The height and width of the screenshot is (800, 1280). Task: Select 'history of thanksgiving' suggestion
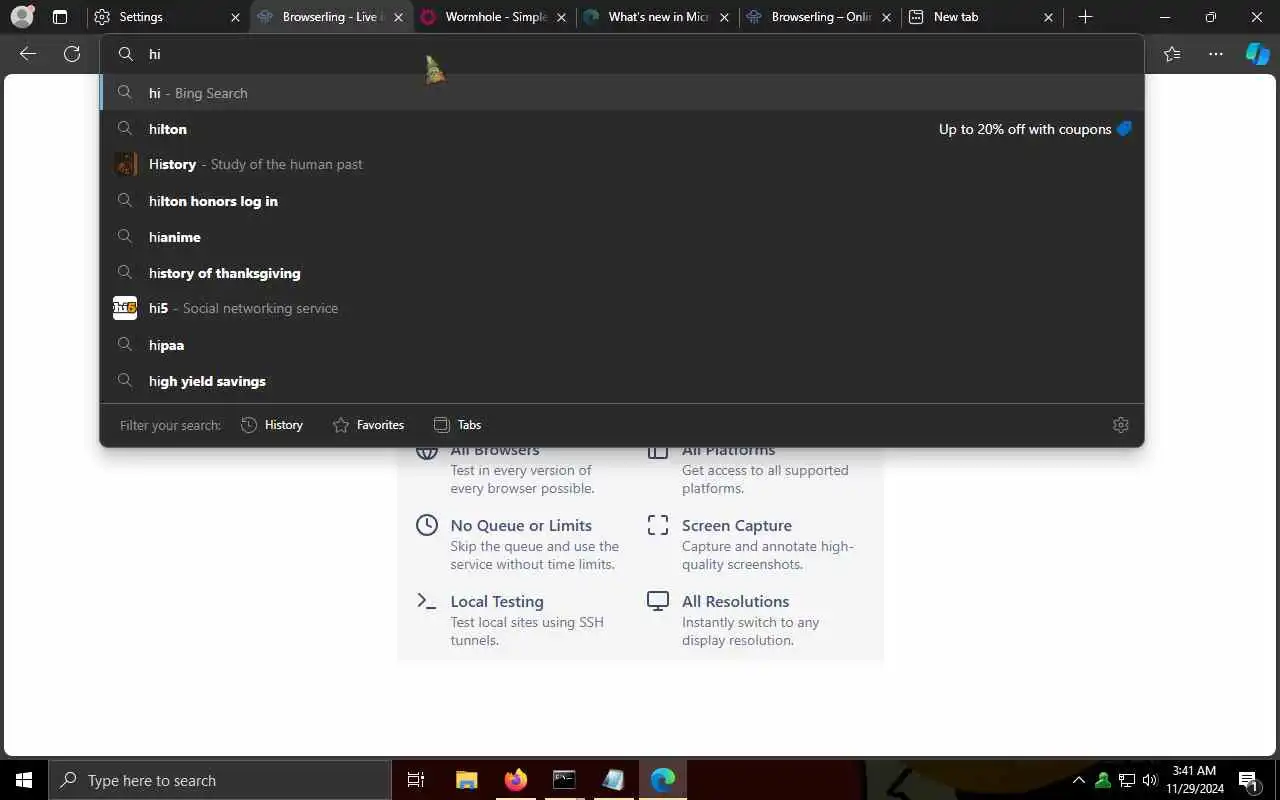click(x=622, y=273)
